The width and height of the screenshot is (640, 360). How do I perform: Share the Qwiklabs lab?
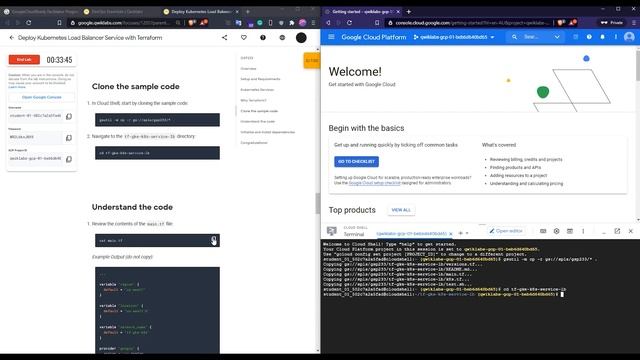coord(224,38)
